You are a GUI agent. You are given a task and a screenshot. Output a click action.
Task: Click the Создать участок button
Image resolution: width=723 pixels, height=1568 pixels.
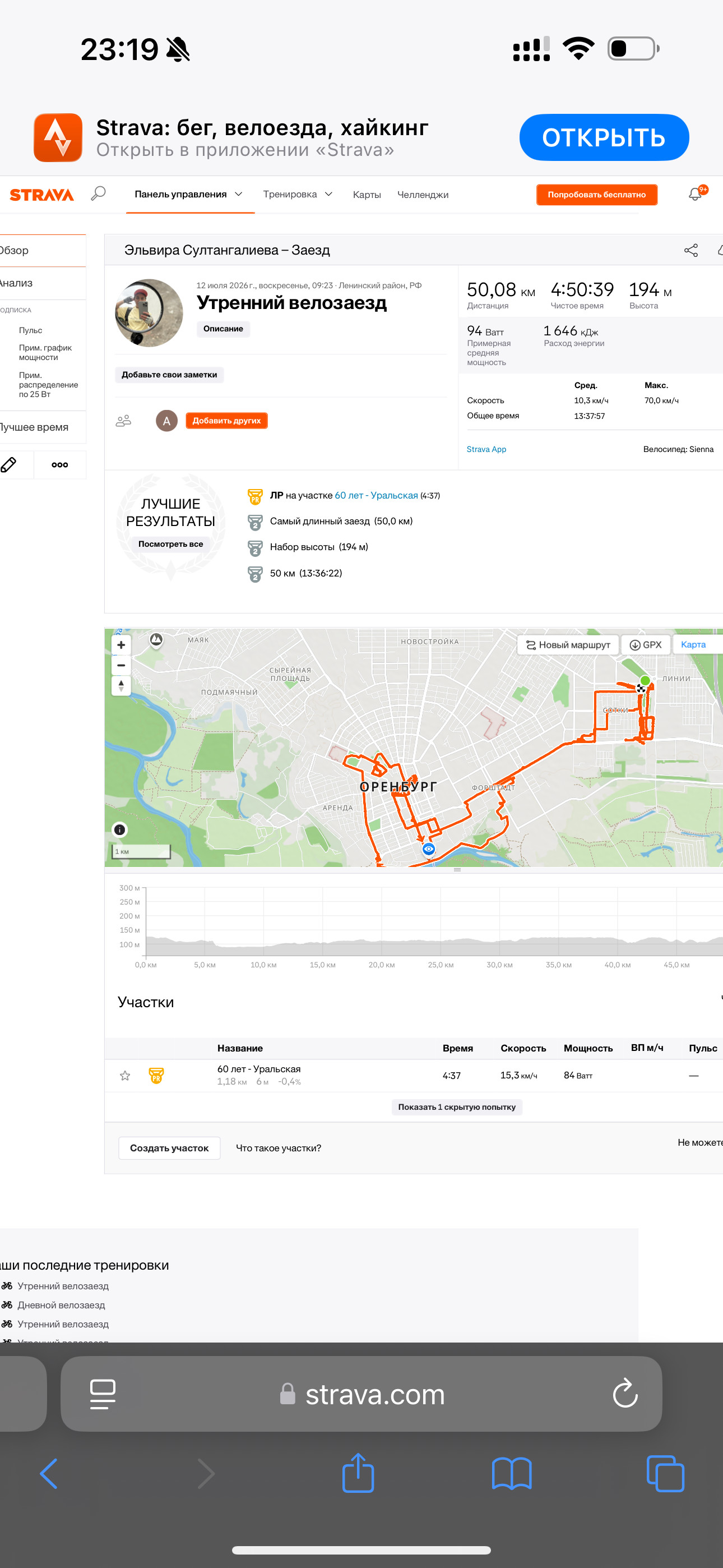(169, 1148)
